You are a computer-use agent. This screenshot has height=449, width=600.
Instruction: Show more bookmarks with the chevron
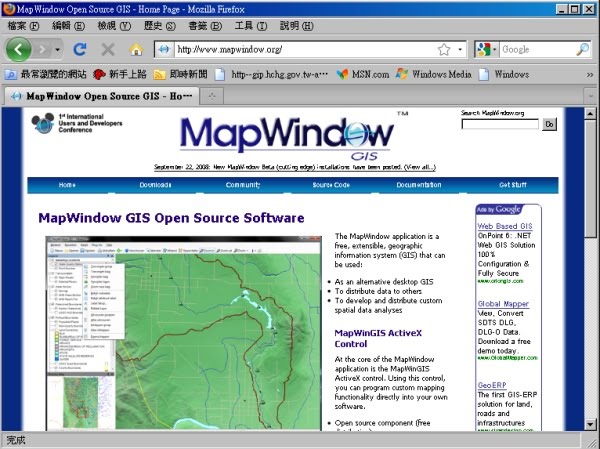590,75
